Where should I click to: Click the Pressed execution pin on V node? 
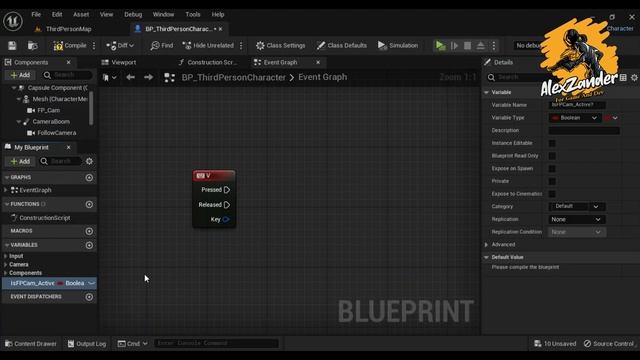pyautogui.click(x=227, y=190)
